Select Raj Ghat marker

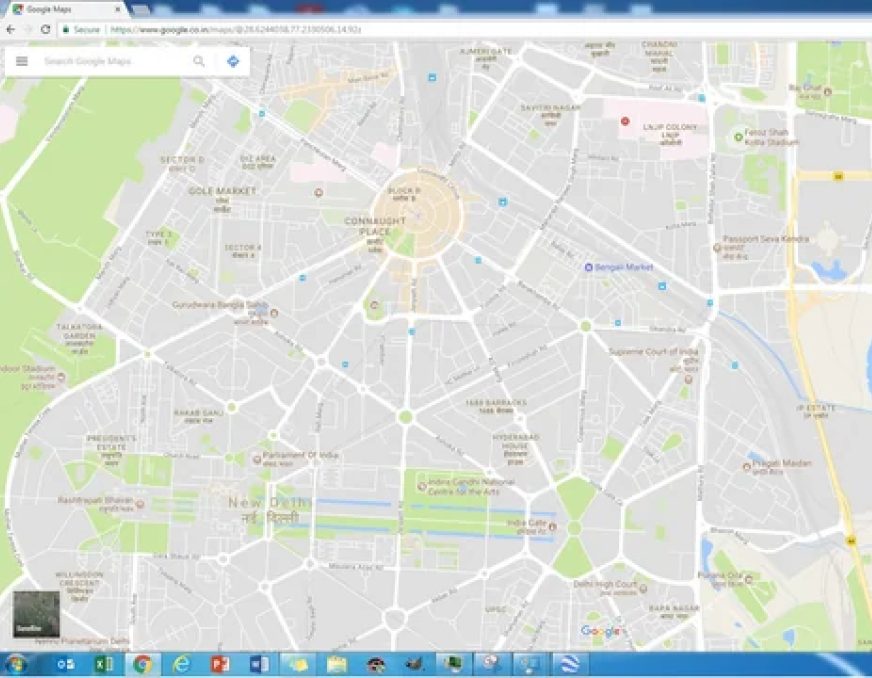pos(828,92)
